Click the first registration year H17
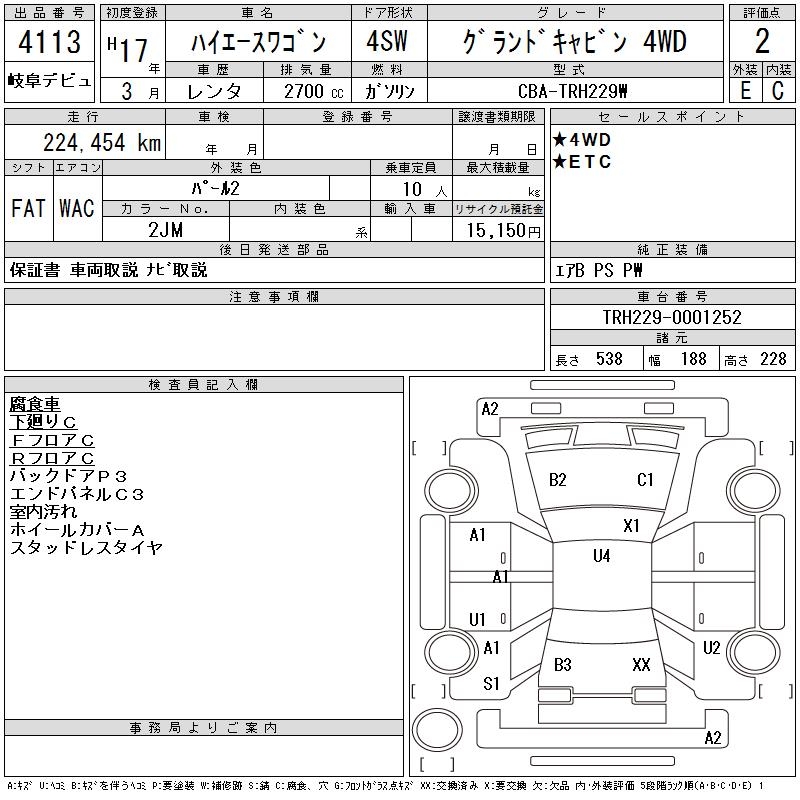 128,49
